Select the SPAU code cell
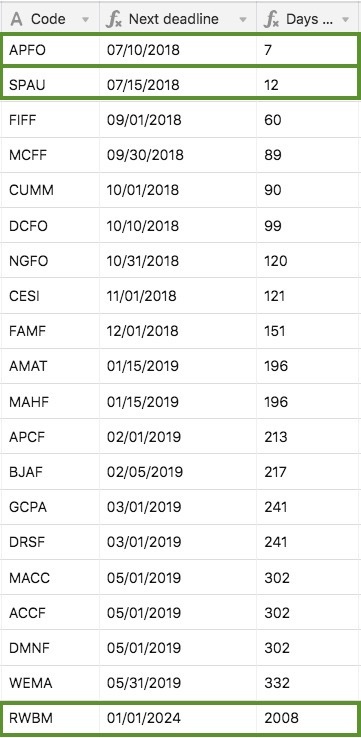Viewport: 361px width, 738px height. (50, 85)
